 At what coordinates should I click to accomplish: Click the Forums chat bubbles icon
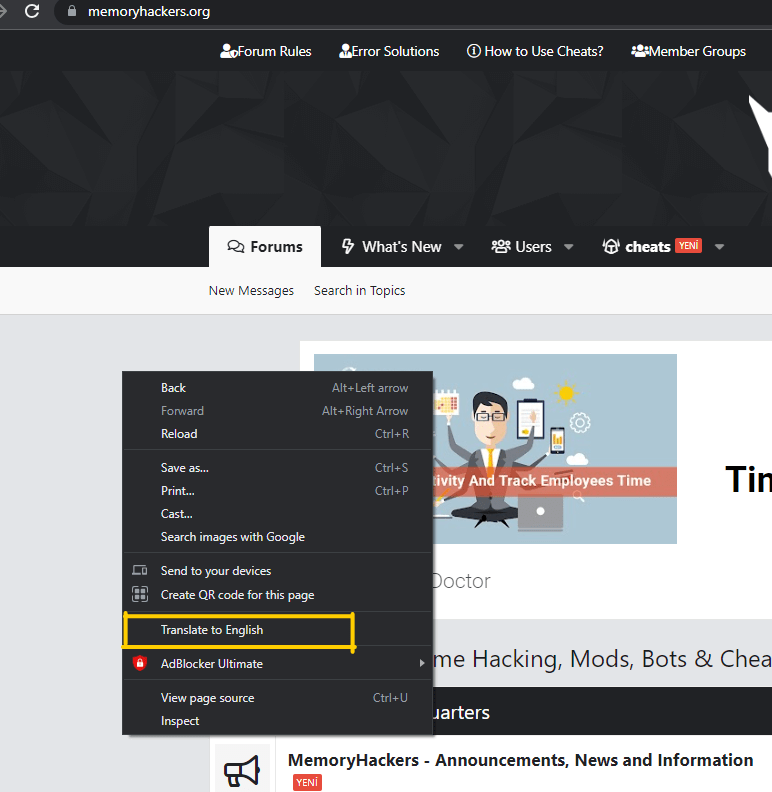[235, 246]
